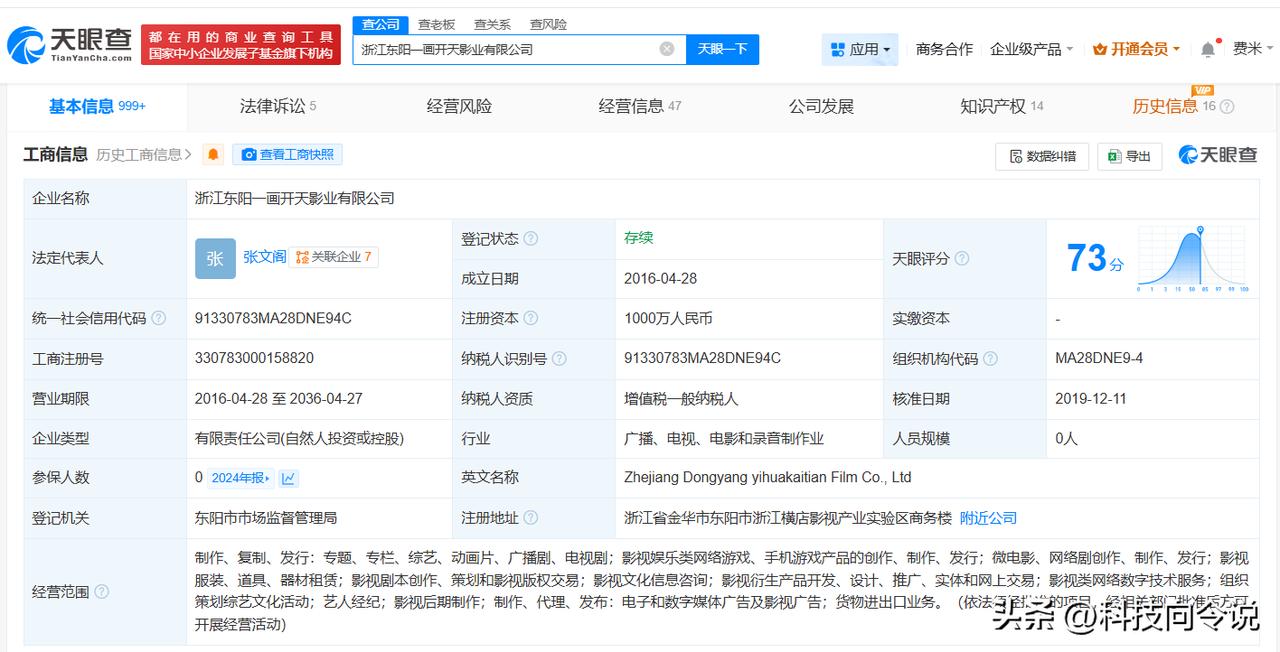This screenshot has height=652, width=1280.
Task: Click the score distribution chart
Action: pos(1192,259)
